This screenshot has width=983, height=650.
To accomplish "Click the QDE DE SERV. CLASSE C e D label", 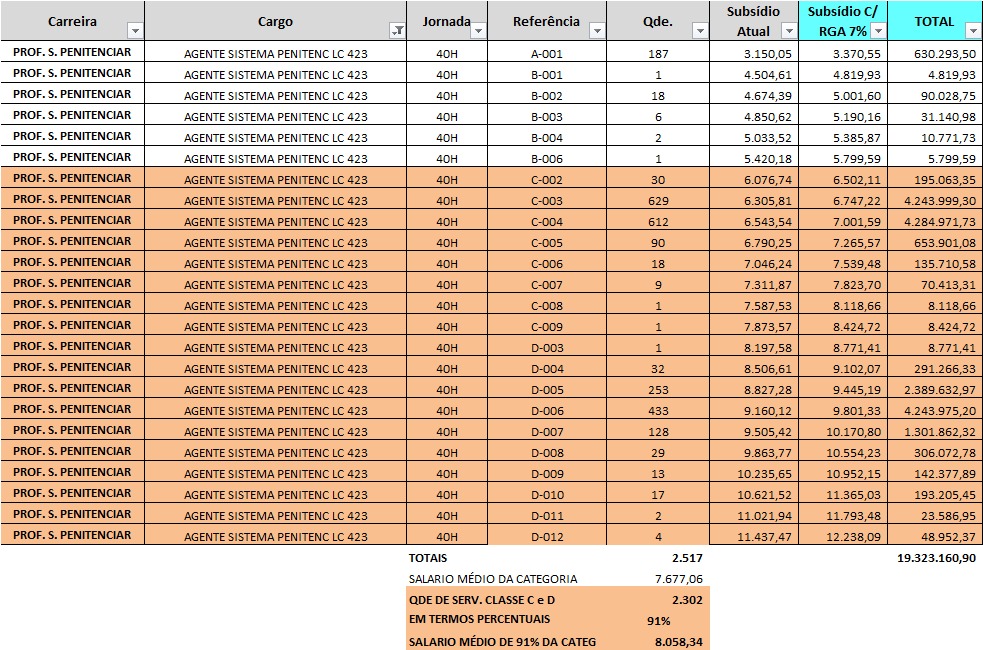I will [x=484, y=600].
